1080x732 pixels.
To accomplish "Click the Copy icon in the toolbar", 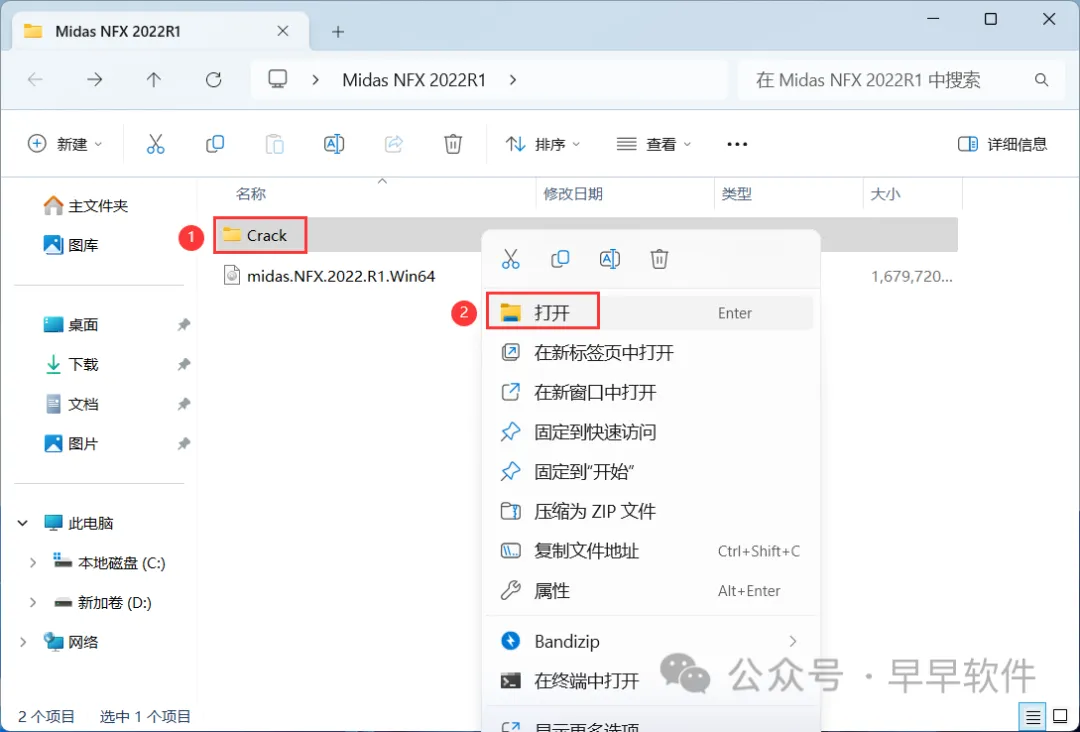I will point(215,144).
